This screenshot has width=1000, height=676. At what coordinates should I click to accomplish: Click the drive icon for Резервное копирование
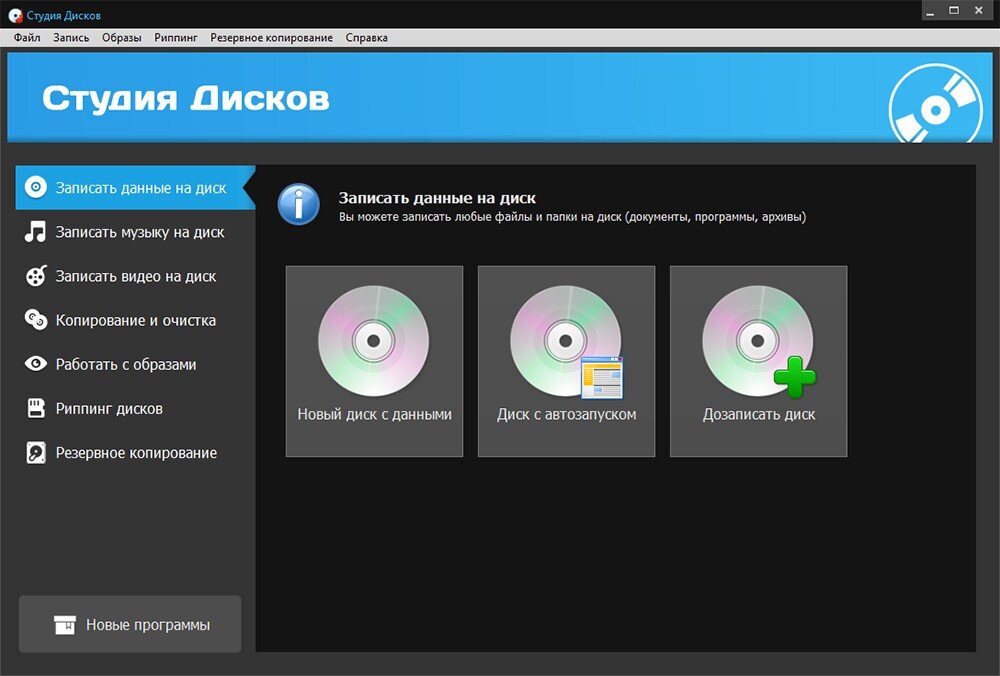(36, 452)
